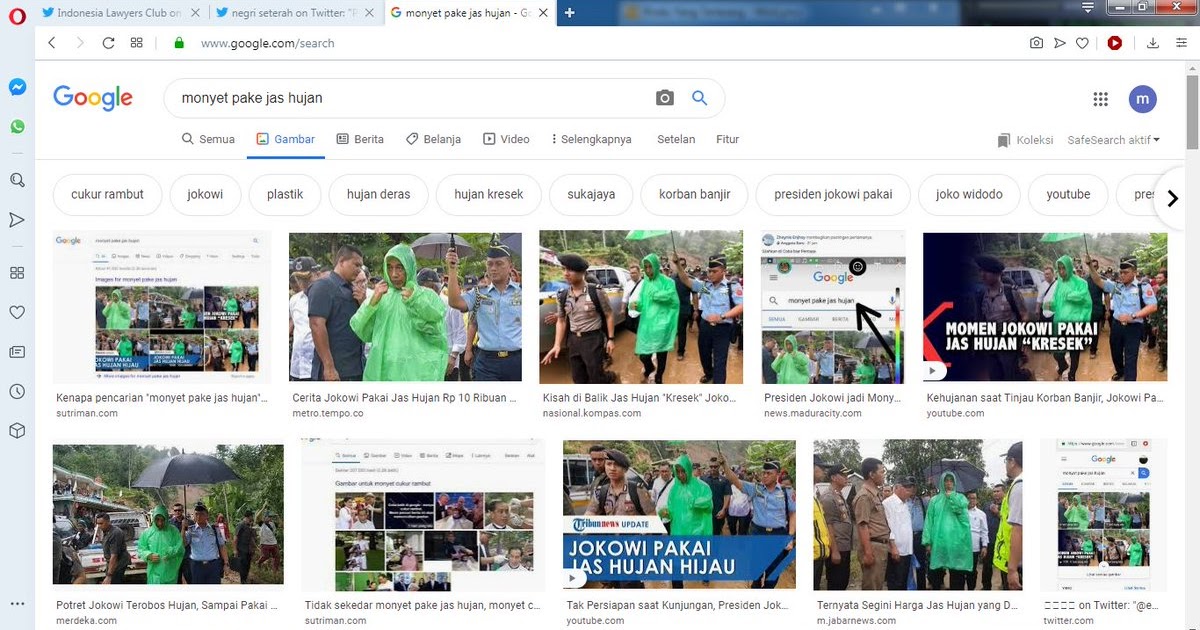1200x630 pixels.
Task: Select the Semua search tab
Action: [x=208, y=139]
